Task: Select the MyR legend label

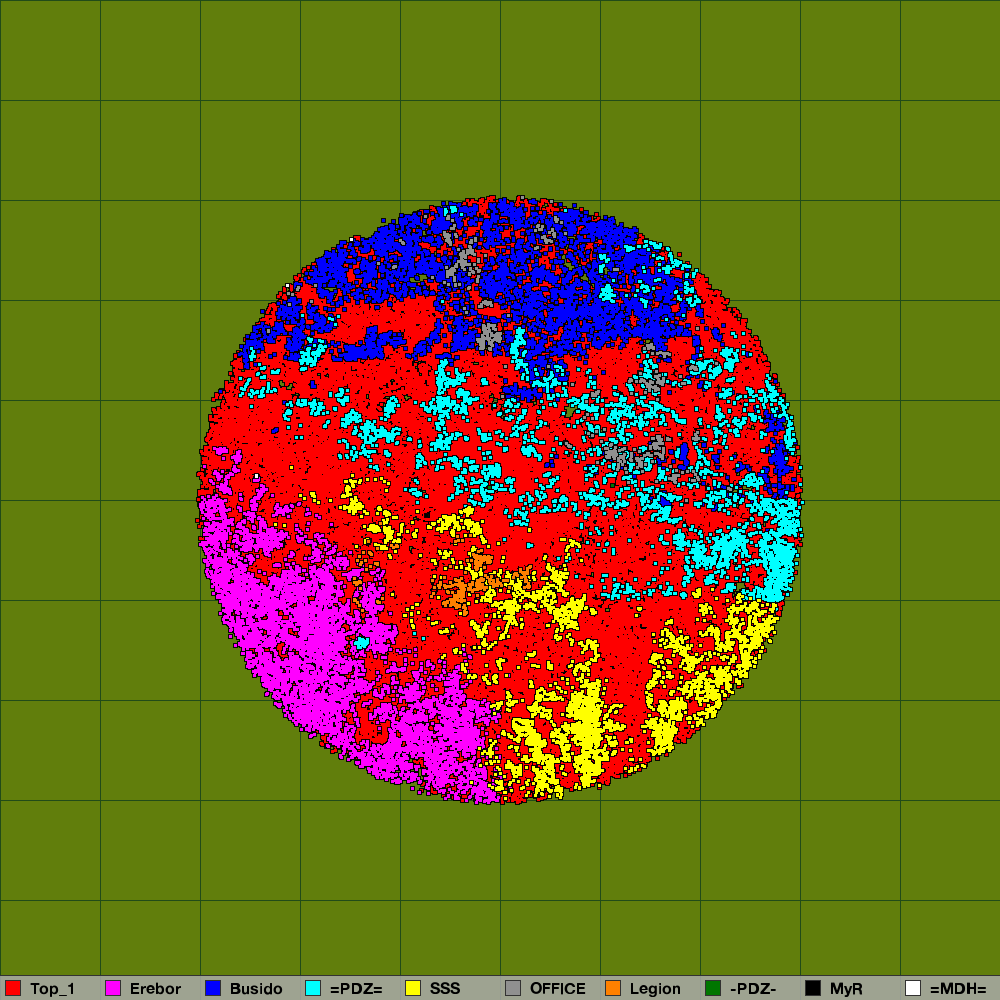Action: 846,989
